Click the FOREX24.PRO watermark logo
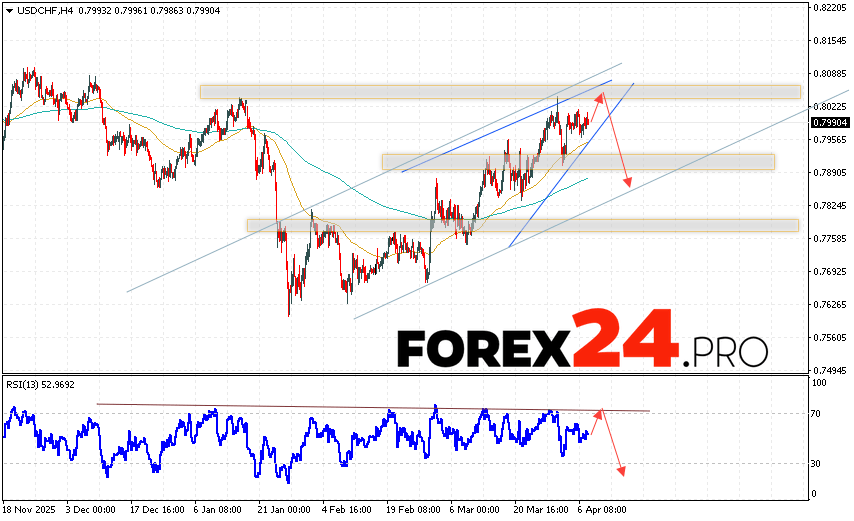The height and width of the screenshot is (521, 854). (582, 346)
